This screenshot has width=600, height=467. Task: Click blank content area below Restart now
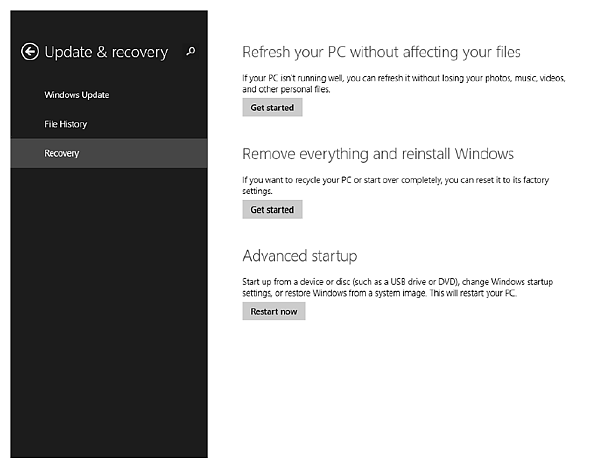coord(400,390)
